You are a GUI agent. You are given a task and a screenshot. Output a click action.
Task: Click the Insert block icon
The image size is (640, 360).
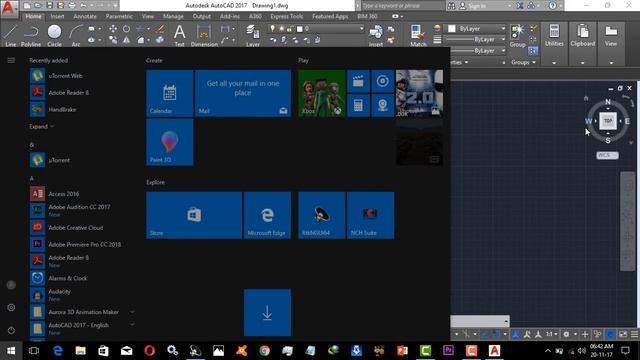click(376, 35)
